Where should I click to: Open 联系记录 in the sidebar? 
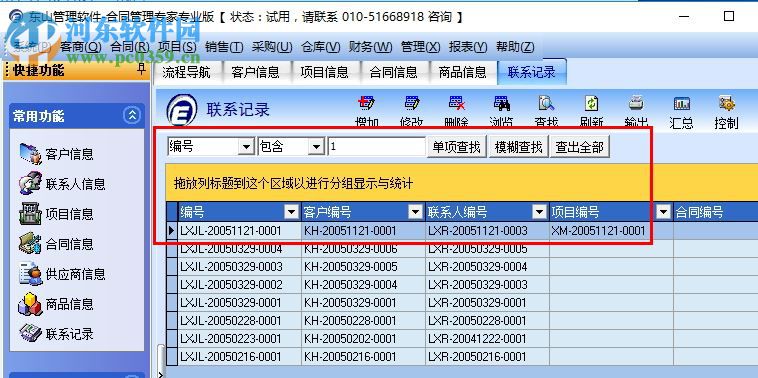pyautogui.click(x=57, y=334)
